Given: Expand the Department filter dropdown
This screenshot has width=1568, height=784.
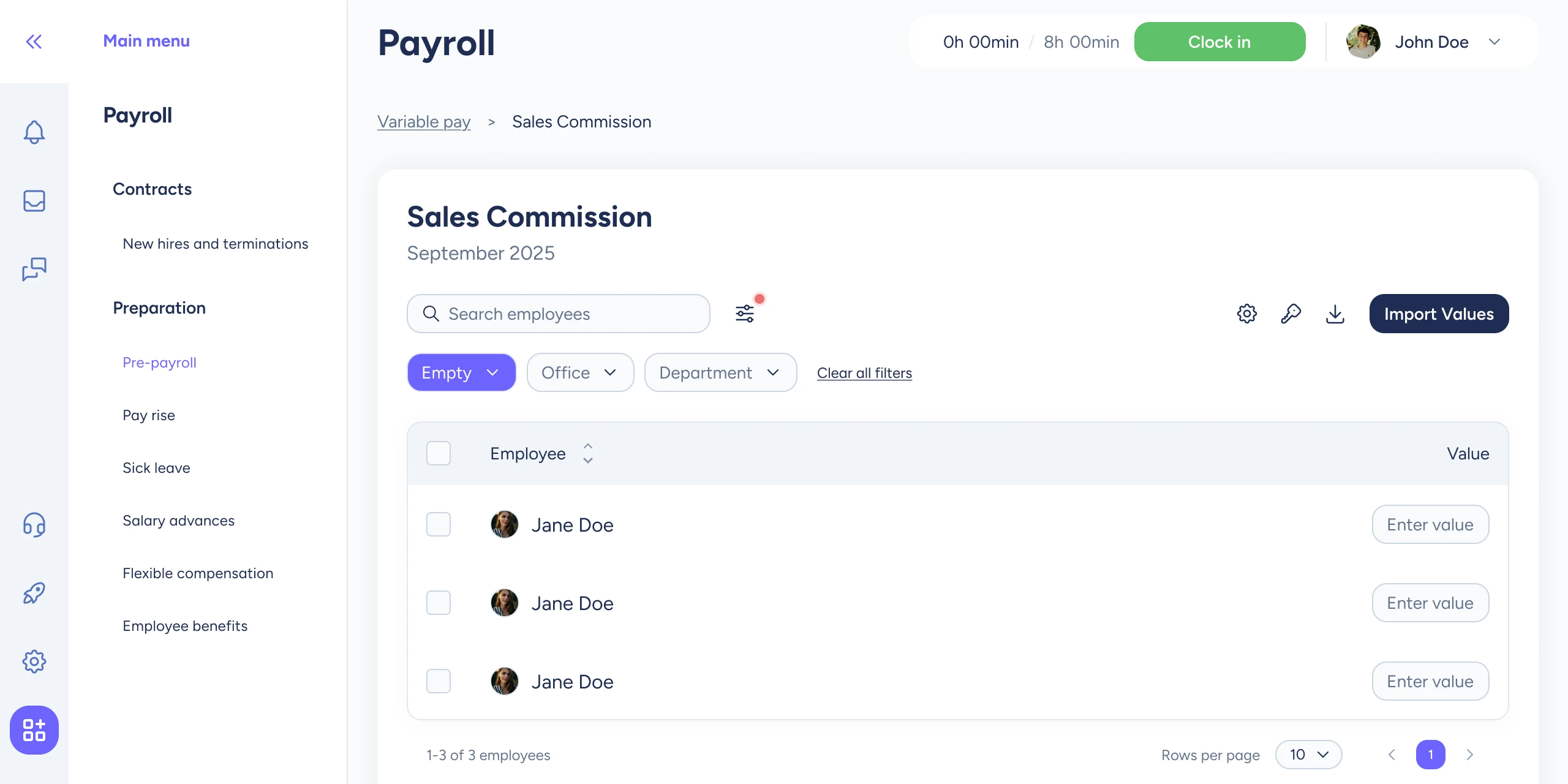Looking at the screenshot, I should [720, 372].
